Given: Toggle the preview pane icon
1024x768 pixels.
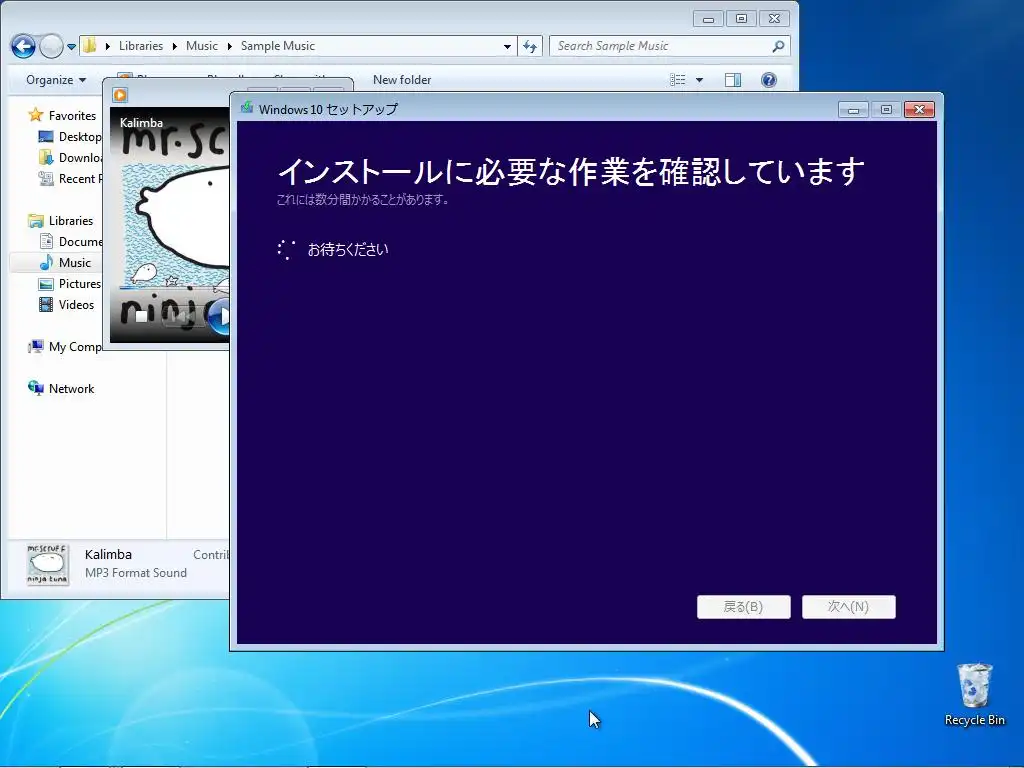Looking at the screenshot, I should tap(733, 80).
